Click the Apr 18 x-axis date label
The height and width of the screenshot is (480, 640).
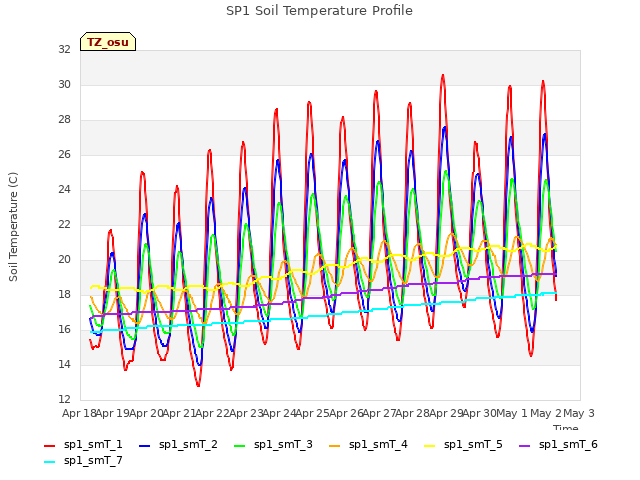point(79,413)
